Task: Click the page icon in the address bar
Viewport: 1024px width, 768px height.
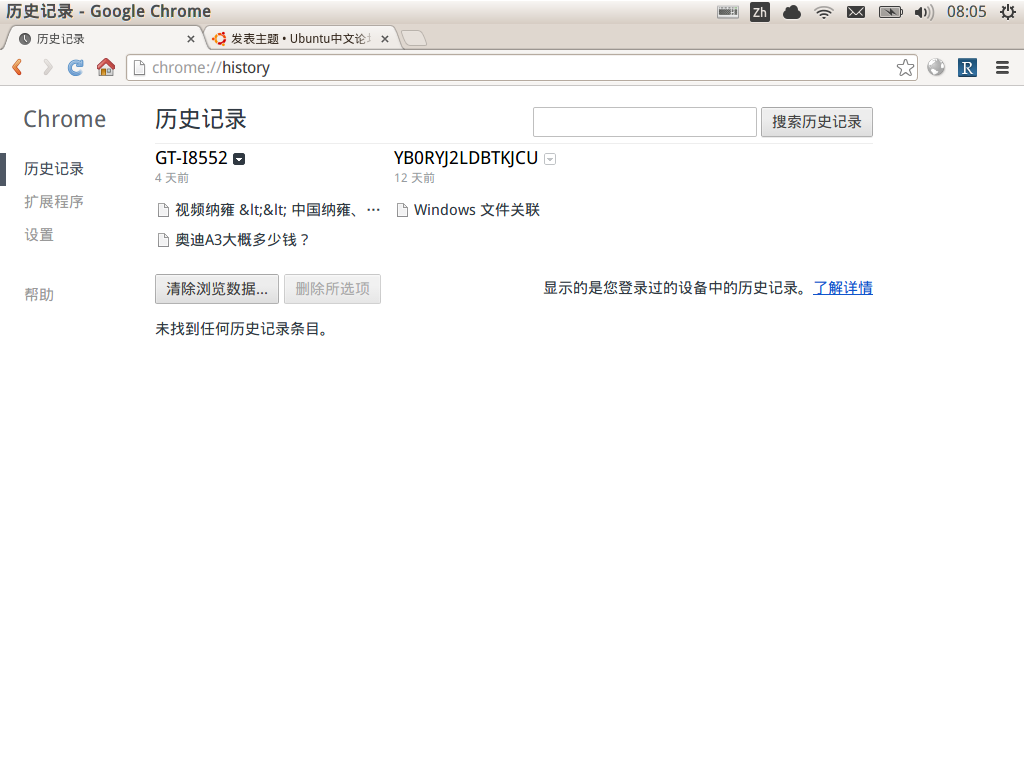Action: click(x=139, y=67)
